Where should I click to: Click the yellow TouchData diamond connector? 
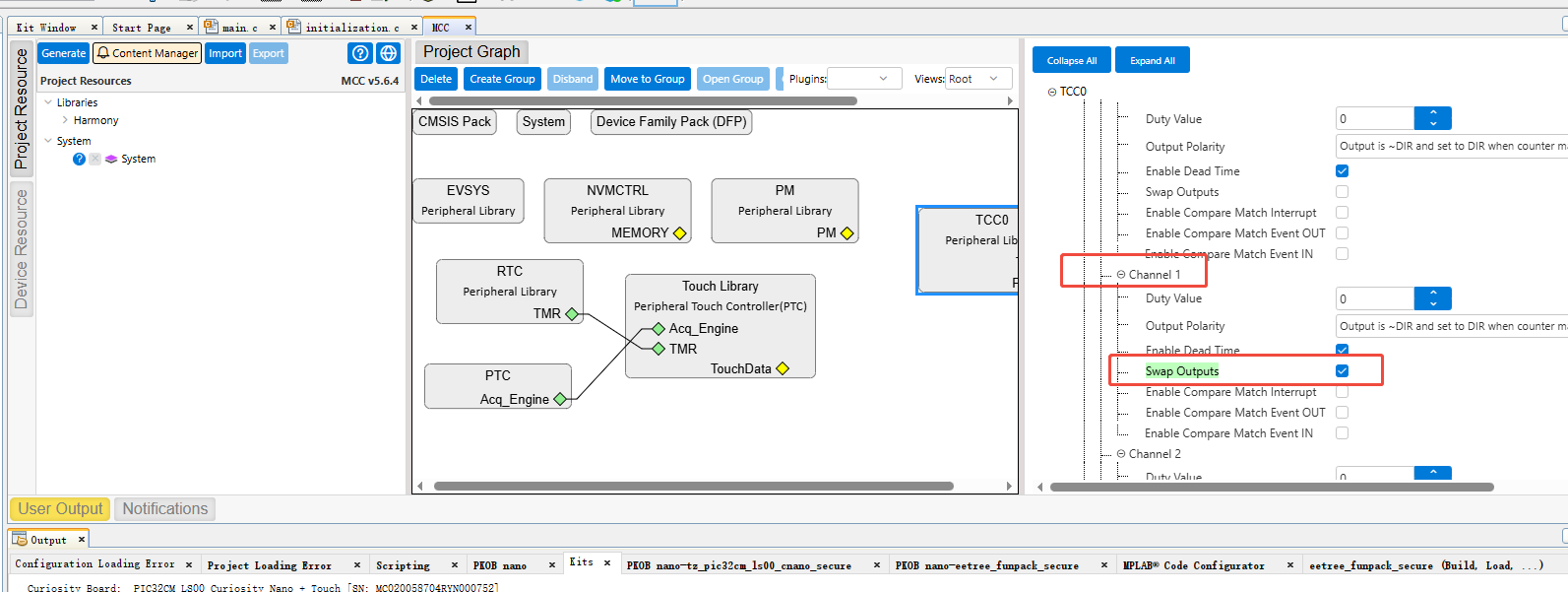point(783,368)
